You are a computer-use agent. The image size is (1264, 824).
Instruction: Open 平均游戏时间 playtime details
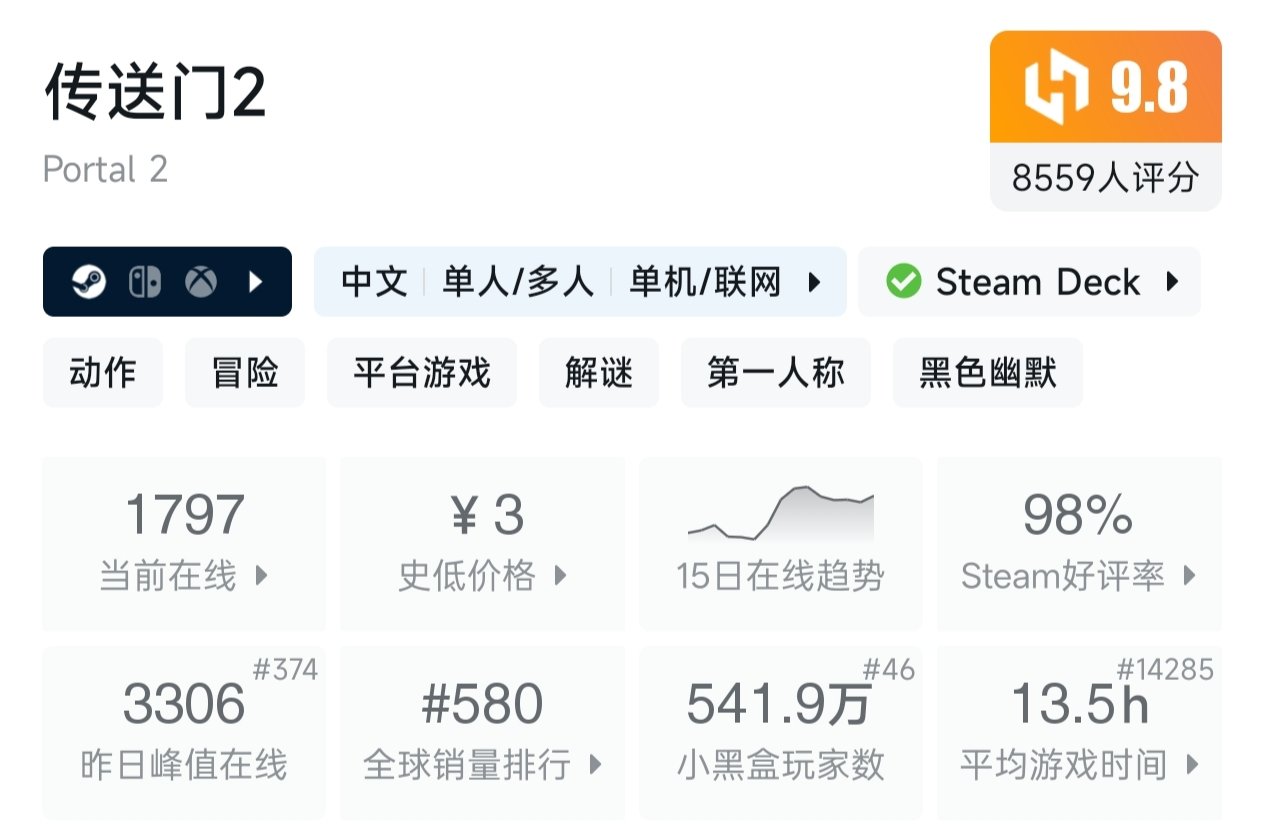[1079, 733]
